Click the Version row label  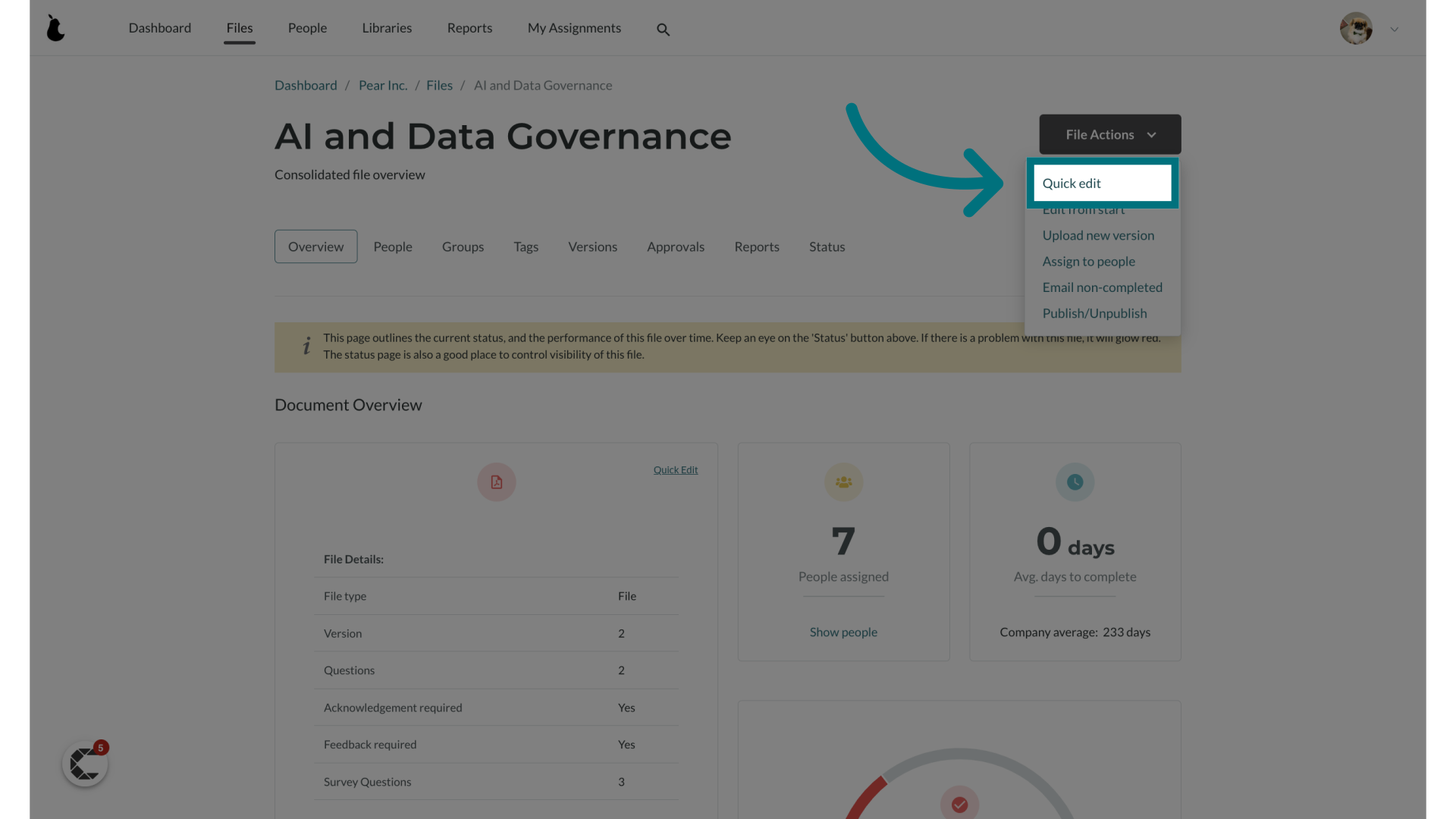coord(343,633)
